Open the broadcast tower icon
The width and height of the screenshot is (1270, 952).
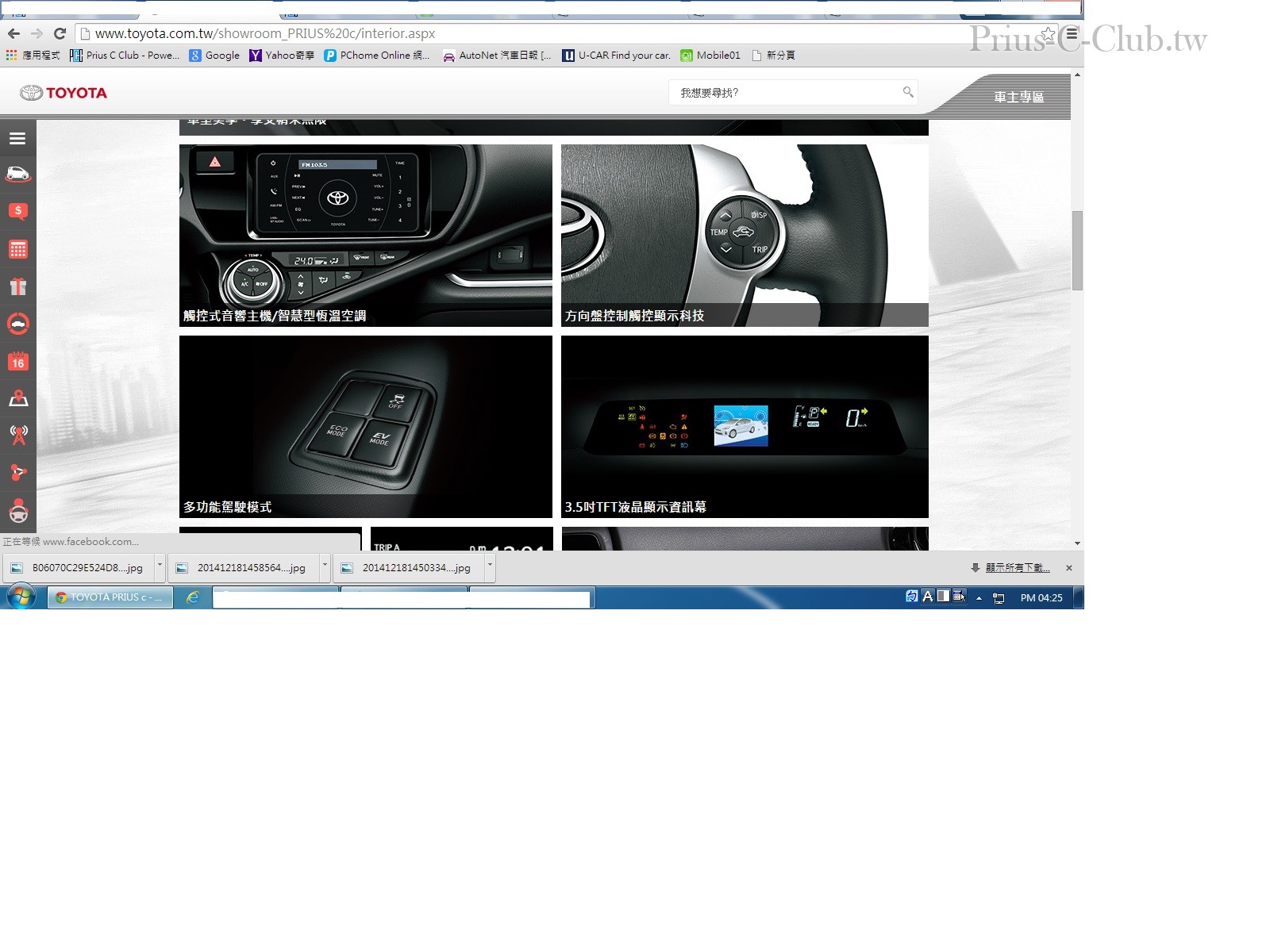(x=18, y=435)
